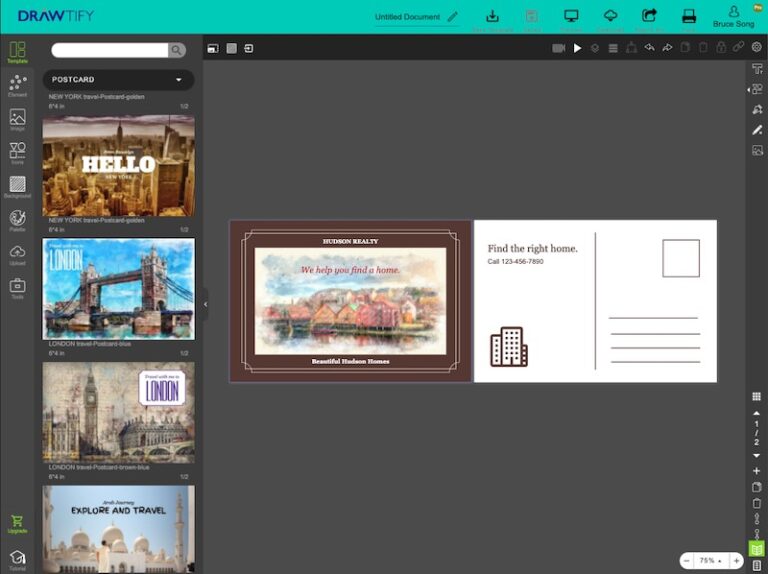Click the clear format brush icon
This screenshot has height=574, width=768.
click(x=631, y=48)
